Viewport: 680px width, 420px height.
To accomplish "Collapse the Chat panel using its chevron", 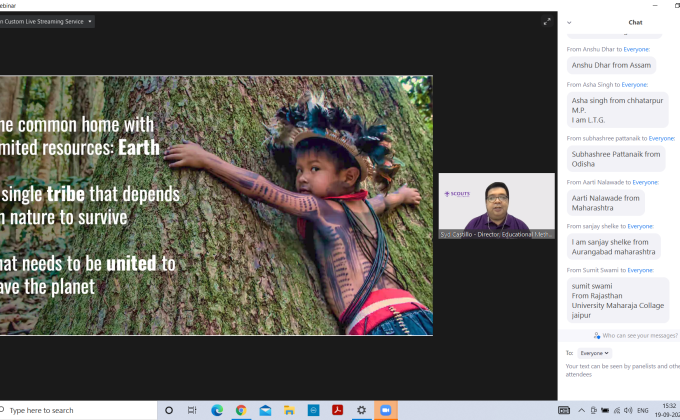I will click(x=569, y=22).
